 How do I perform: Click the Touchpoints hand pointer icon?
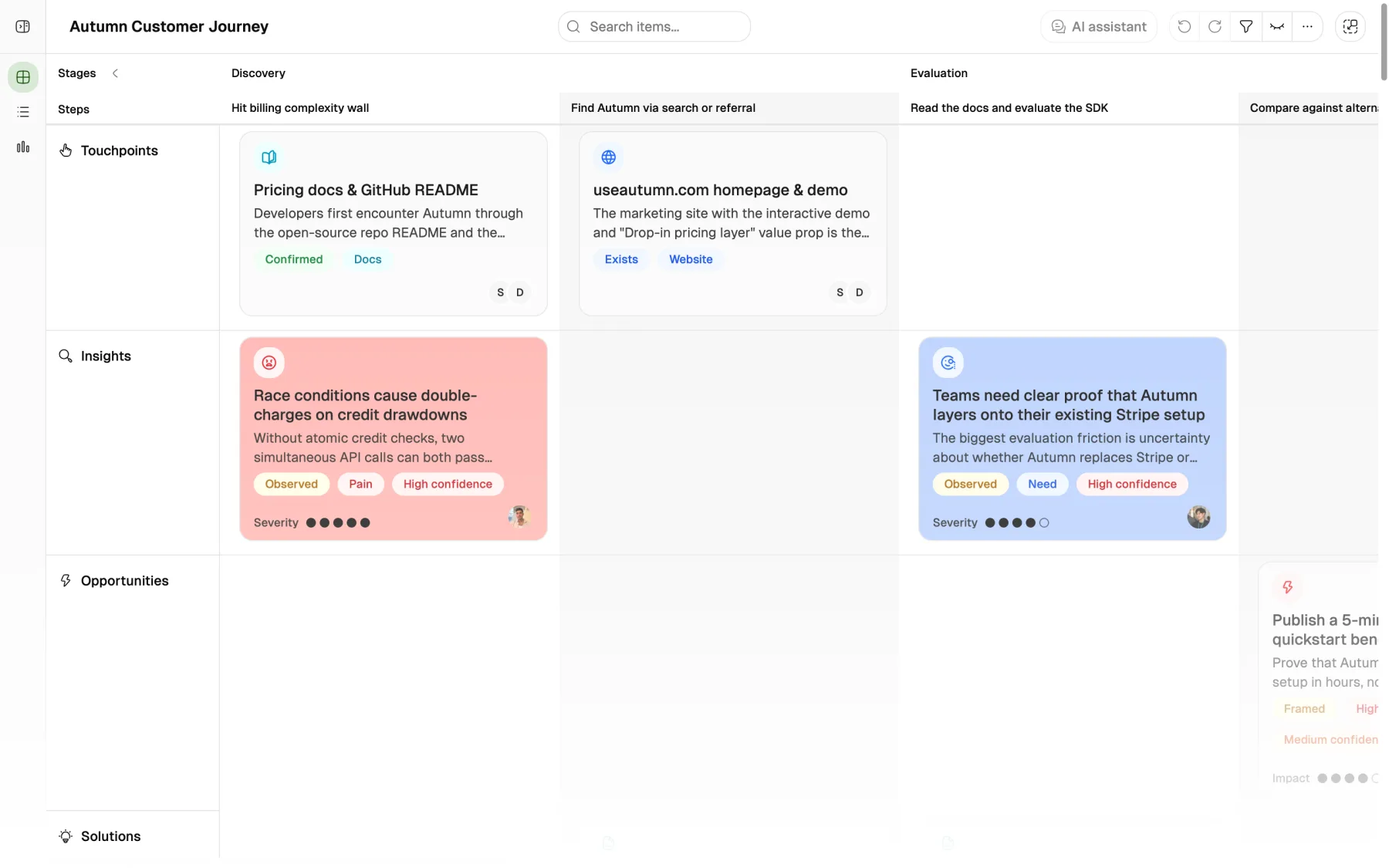(66, 150)
